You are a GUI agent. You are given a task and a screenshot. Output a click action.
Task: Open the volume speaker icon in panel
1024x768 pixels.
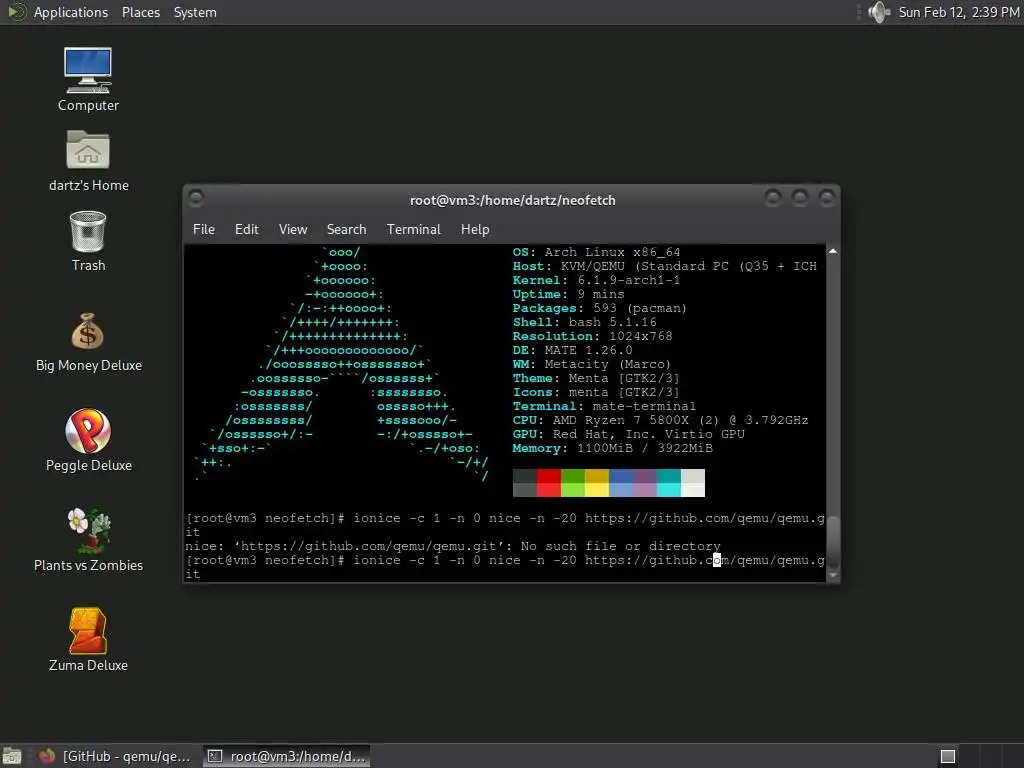click(x=879, y=12)
